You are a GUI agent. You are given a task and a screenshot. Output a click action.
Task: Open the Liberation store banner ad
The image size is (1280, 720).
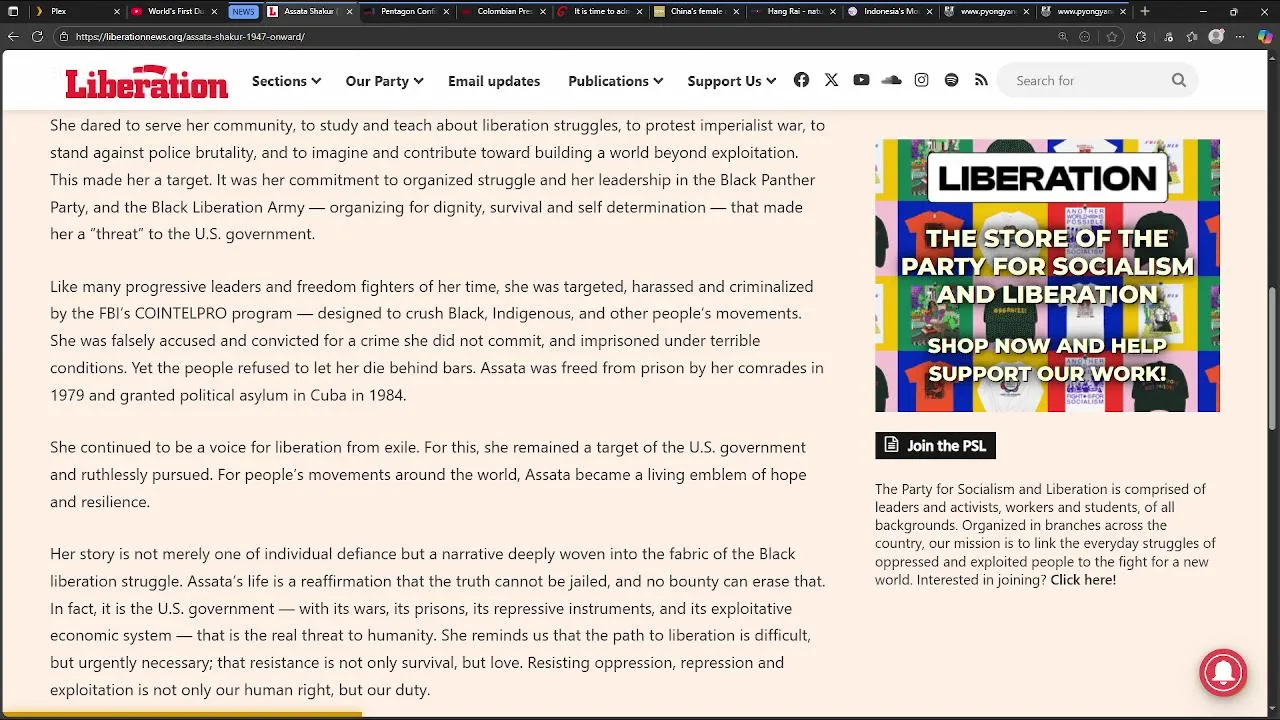[x=1047, y=275]
